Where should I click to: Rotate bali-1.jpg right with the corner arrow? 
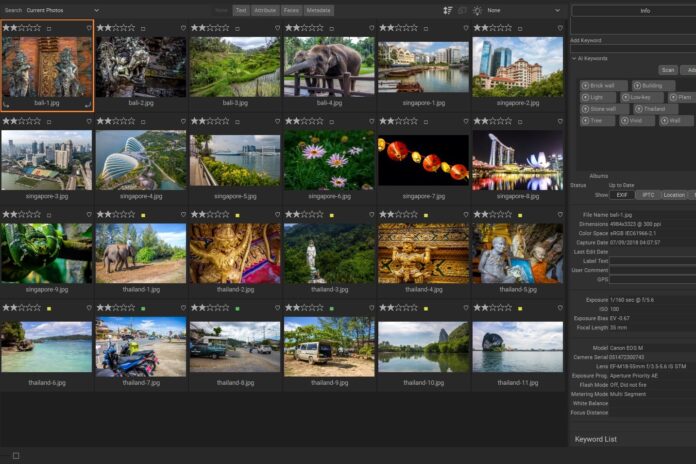point(88,105)
